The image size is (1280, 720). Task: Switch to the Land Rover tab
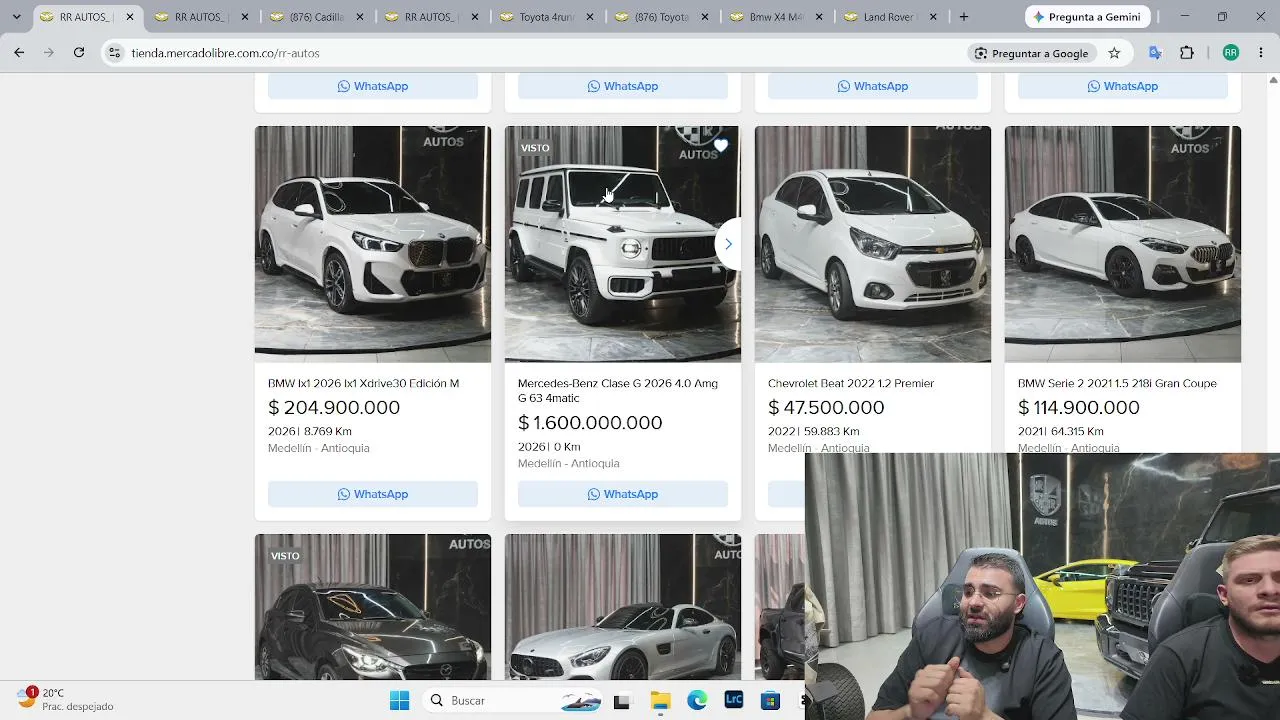[890, 17]
